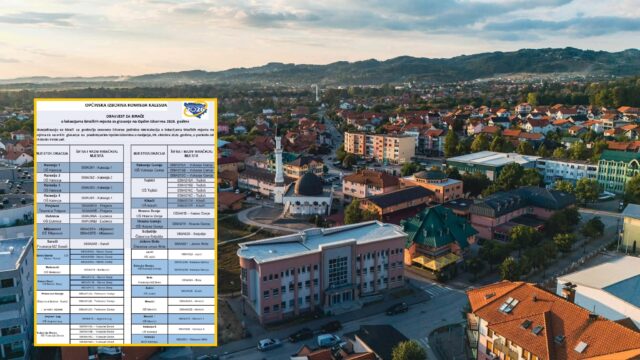Click the 'Kalesija 2' cell in the table

(x=53, y=178)
